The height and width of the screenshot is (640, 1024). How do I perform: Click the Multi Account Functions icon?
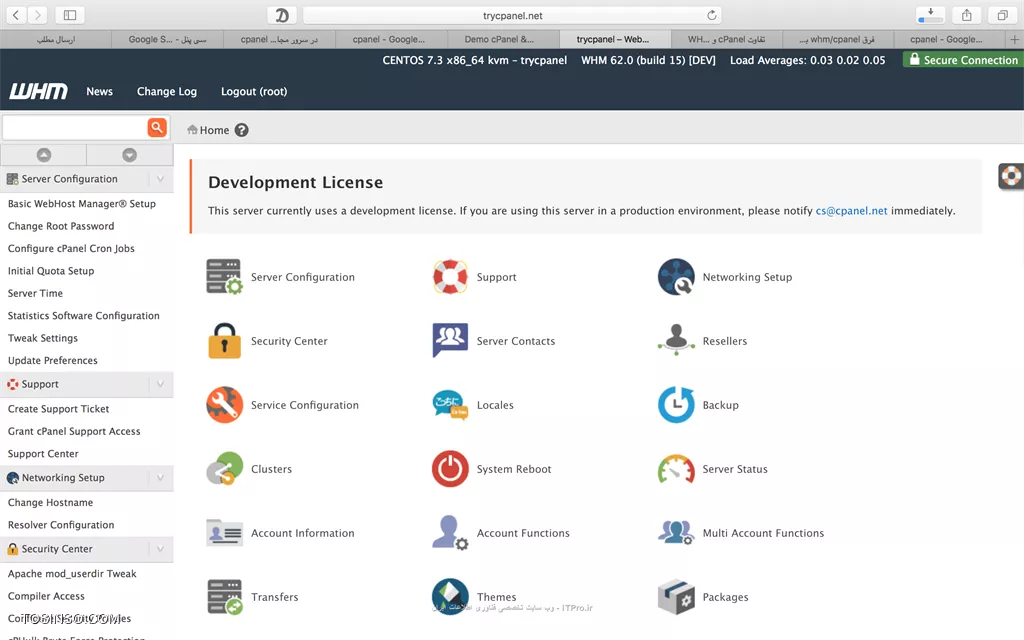coord(676,532)
